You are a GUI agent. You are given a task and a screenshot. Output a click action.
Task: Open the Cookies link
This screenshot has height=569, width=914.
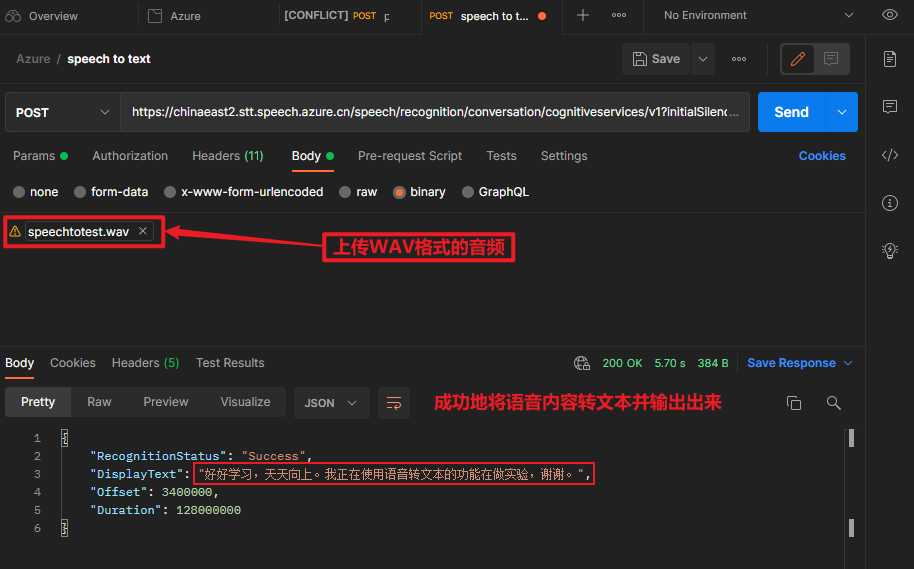(822, 156)
